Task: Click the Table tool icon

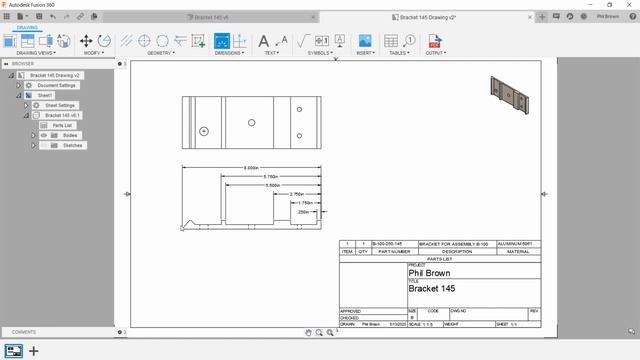Action: tap(391, 41)
